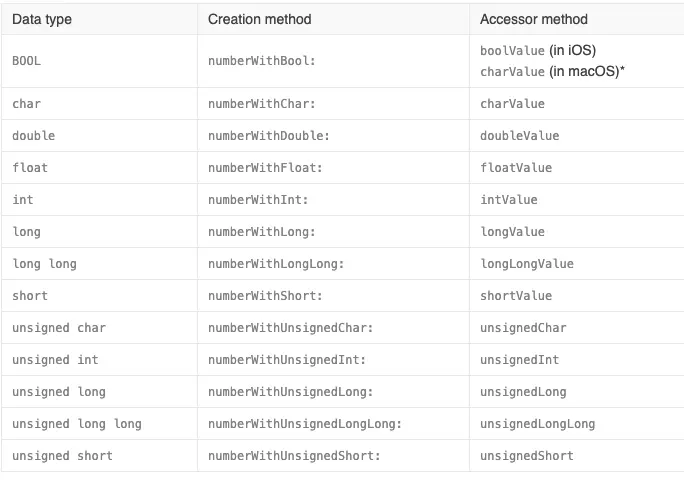Click the short data type cell
Image resolution: width=684 pixels, height=483 pixels.
coord(30,296)
